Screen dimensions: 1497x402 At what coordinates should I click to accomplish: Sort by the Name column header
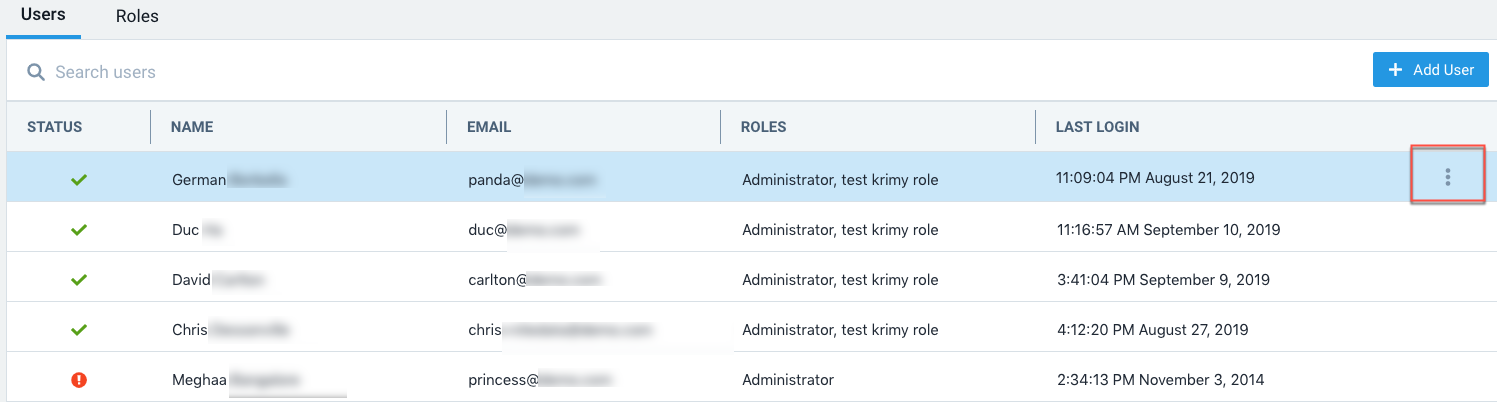(192, 127)
